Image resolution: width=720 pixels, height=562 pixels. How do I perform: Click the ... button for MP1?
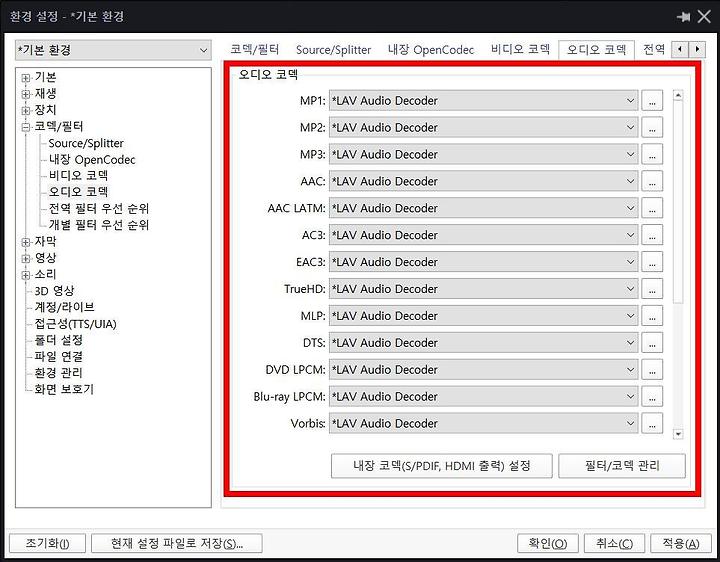(x=652, y=101)
